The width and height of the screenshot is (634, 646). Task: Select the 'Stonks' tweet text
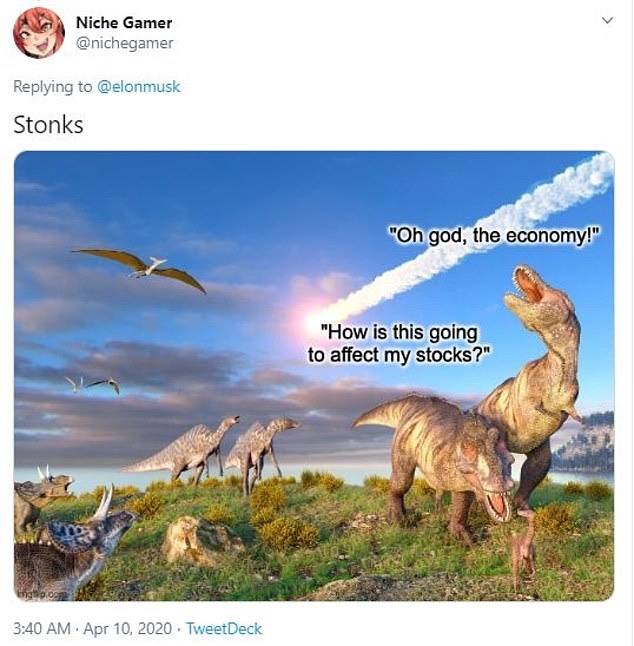tap(48, 125)
